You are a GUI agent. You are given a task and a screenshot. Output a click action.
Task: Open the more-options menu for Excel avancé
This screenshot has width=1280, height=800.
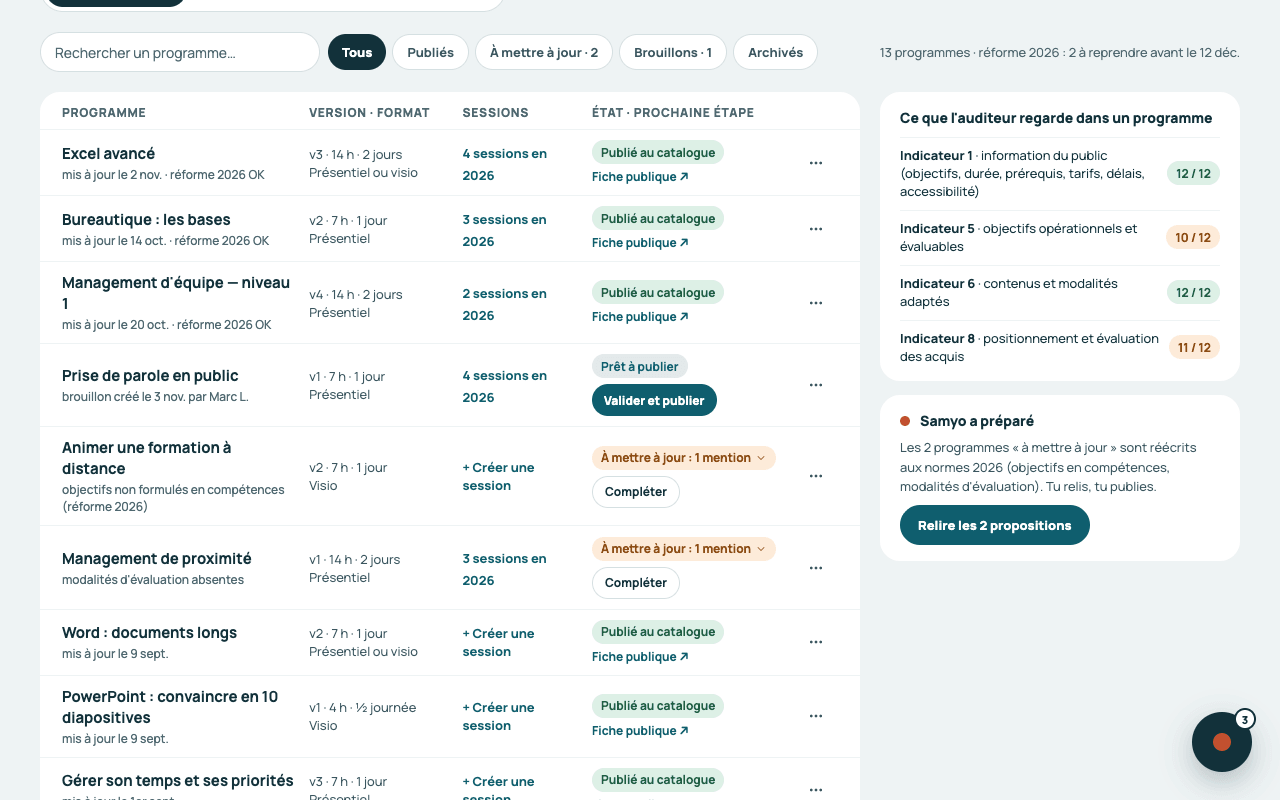point(816,163)
